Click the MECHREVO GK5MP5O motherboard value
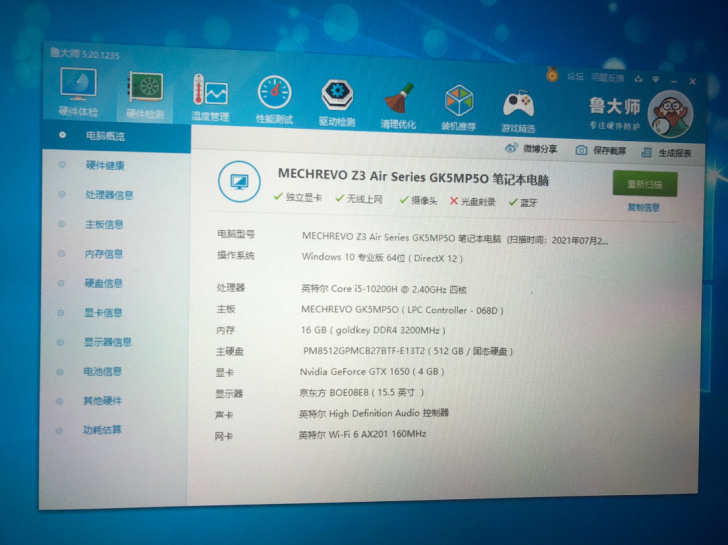728x545 pixels. click(402, 310)
